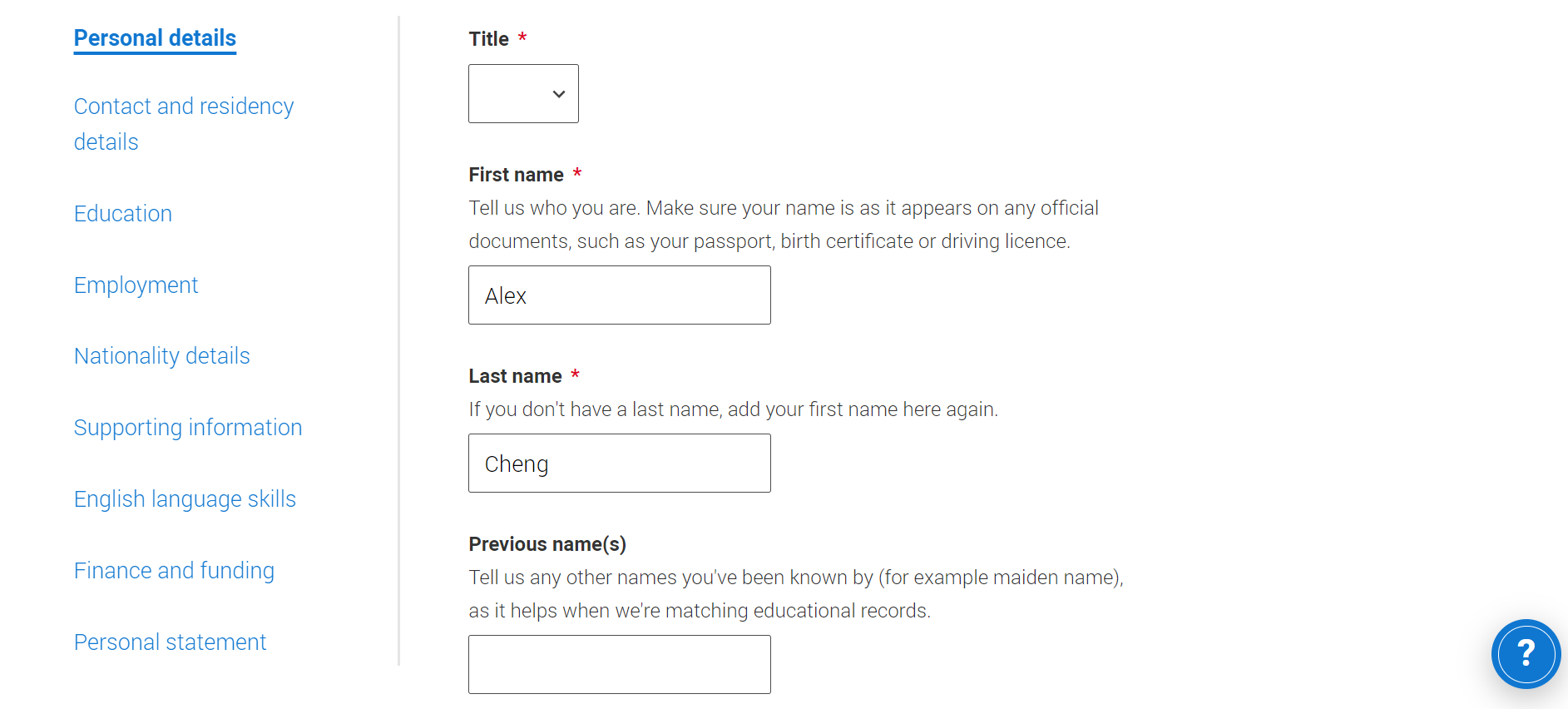Navigate to the Personal statement section
This screenshot has width=1568, height=709.
[170, 642]
